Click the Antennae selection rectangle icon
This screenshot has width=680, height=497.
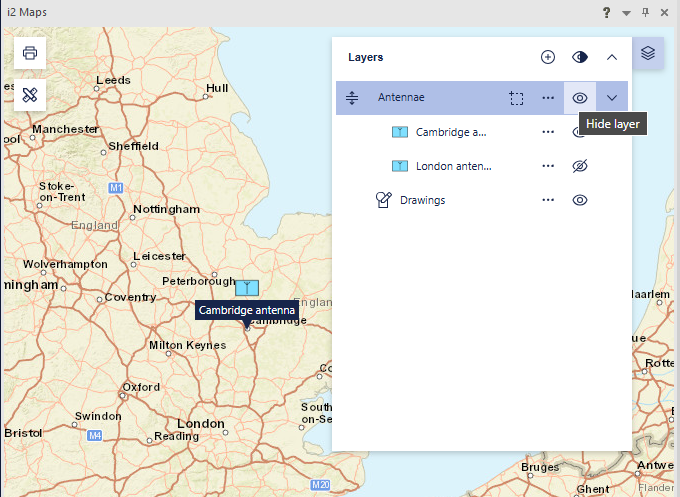point(515,98)
